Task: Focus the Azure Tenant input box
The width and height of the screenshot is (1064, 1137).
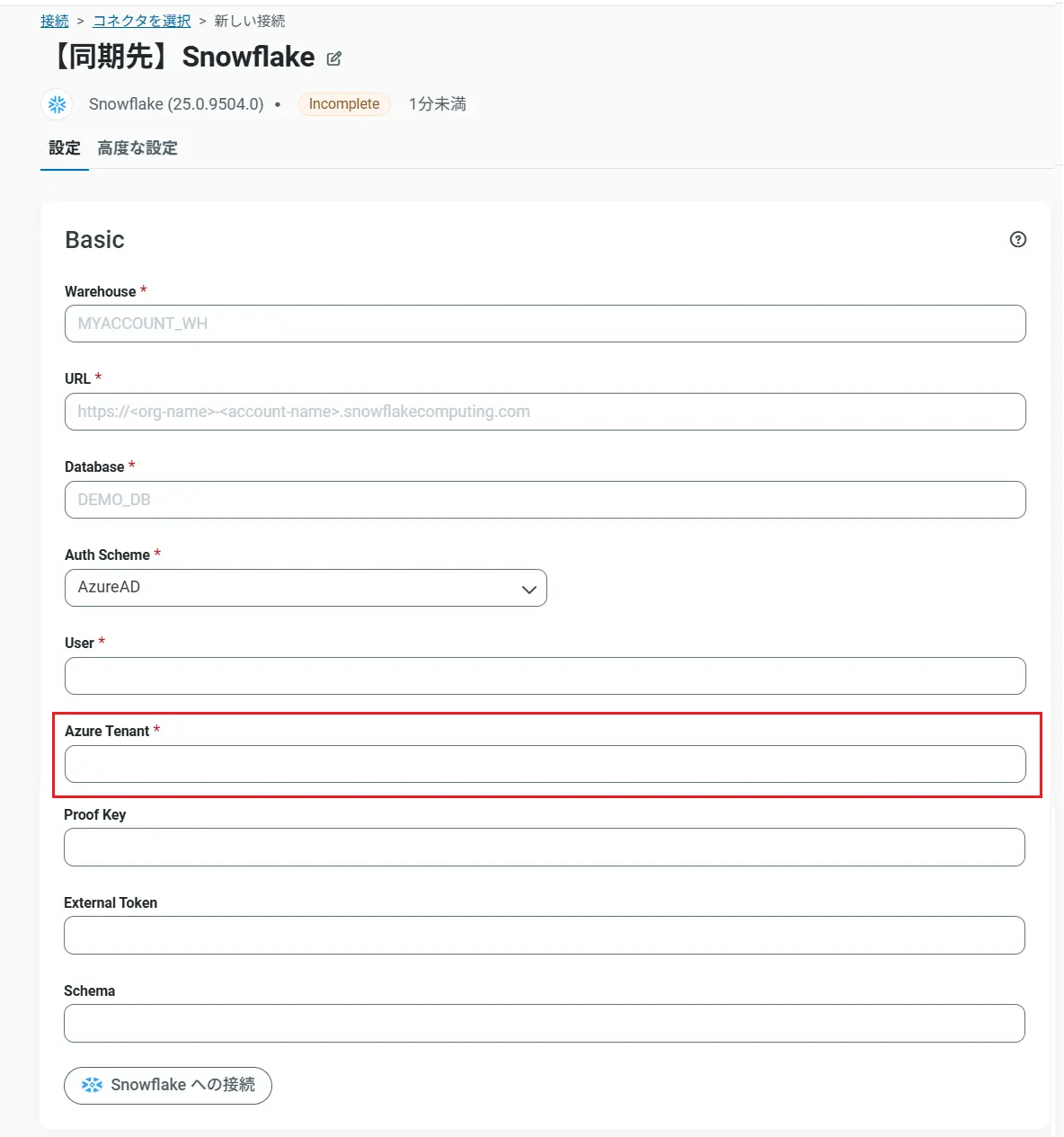Action: coord(545,764)
